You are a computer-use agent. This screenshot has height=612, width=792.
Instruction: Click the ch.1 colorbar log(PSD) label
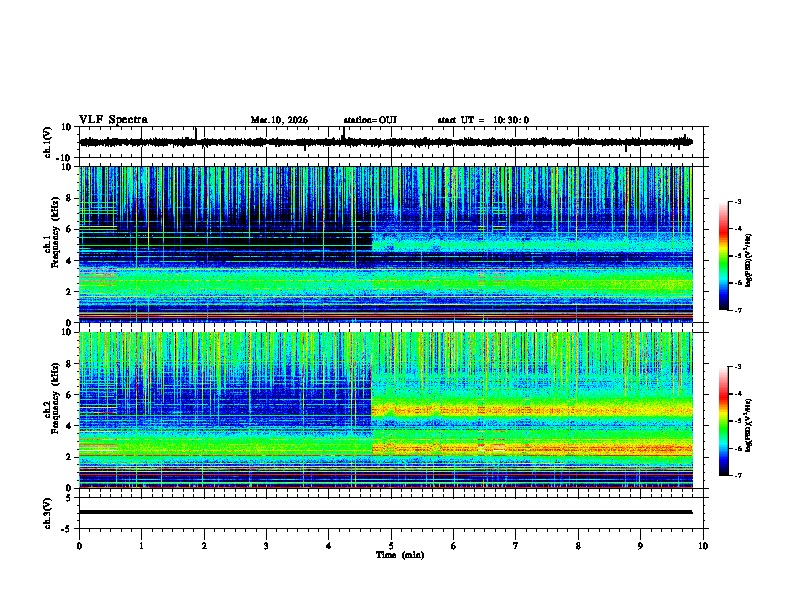point(749,261)
